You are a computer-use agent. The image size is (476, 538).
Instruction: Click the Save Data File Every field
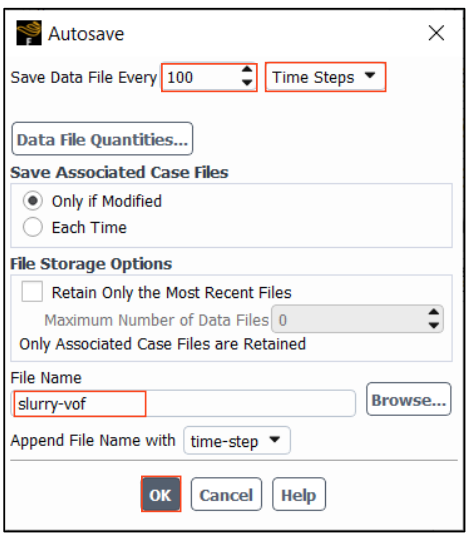pyautogui.click(x=209, y=77)
